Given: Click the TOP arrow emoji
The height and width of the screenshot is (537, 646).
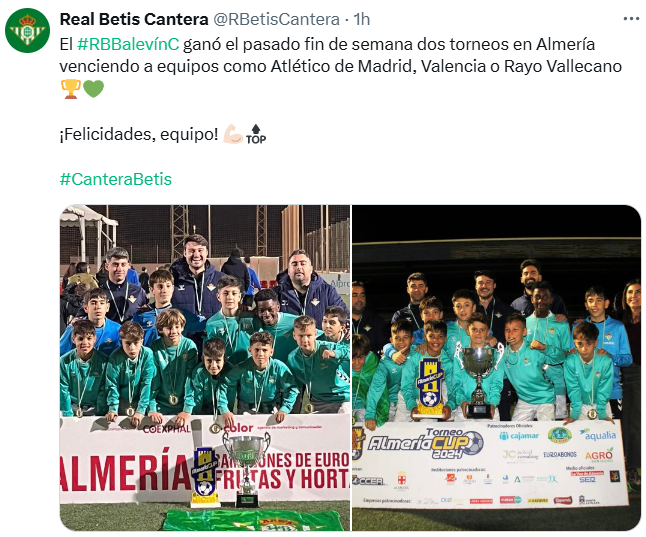Looking at the screenshot, I should [x=256, y=134].
